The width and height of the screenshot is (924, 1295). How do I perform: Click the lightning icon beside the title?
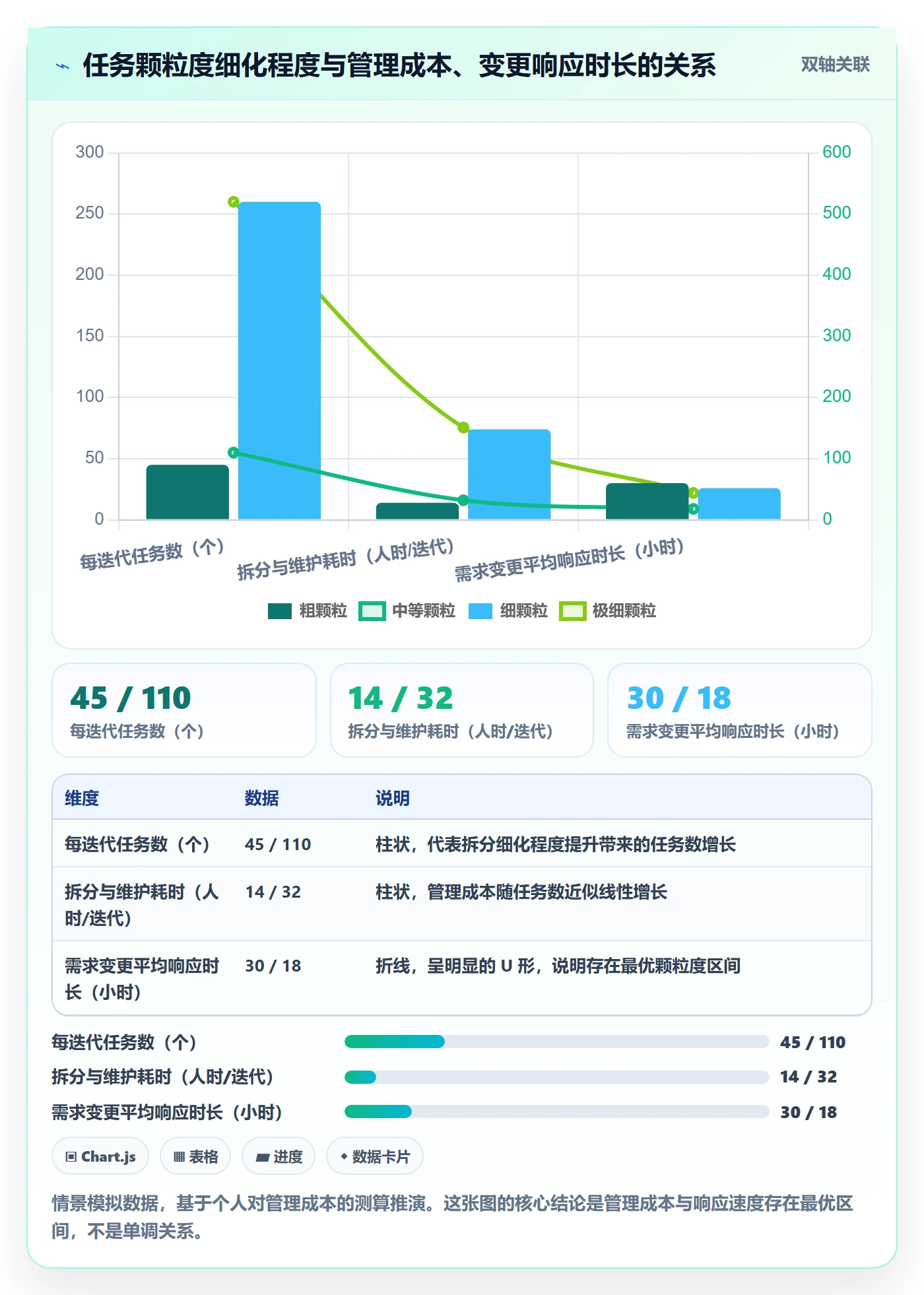click(63, 66)
